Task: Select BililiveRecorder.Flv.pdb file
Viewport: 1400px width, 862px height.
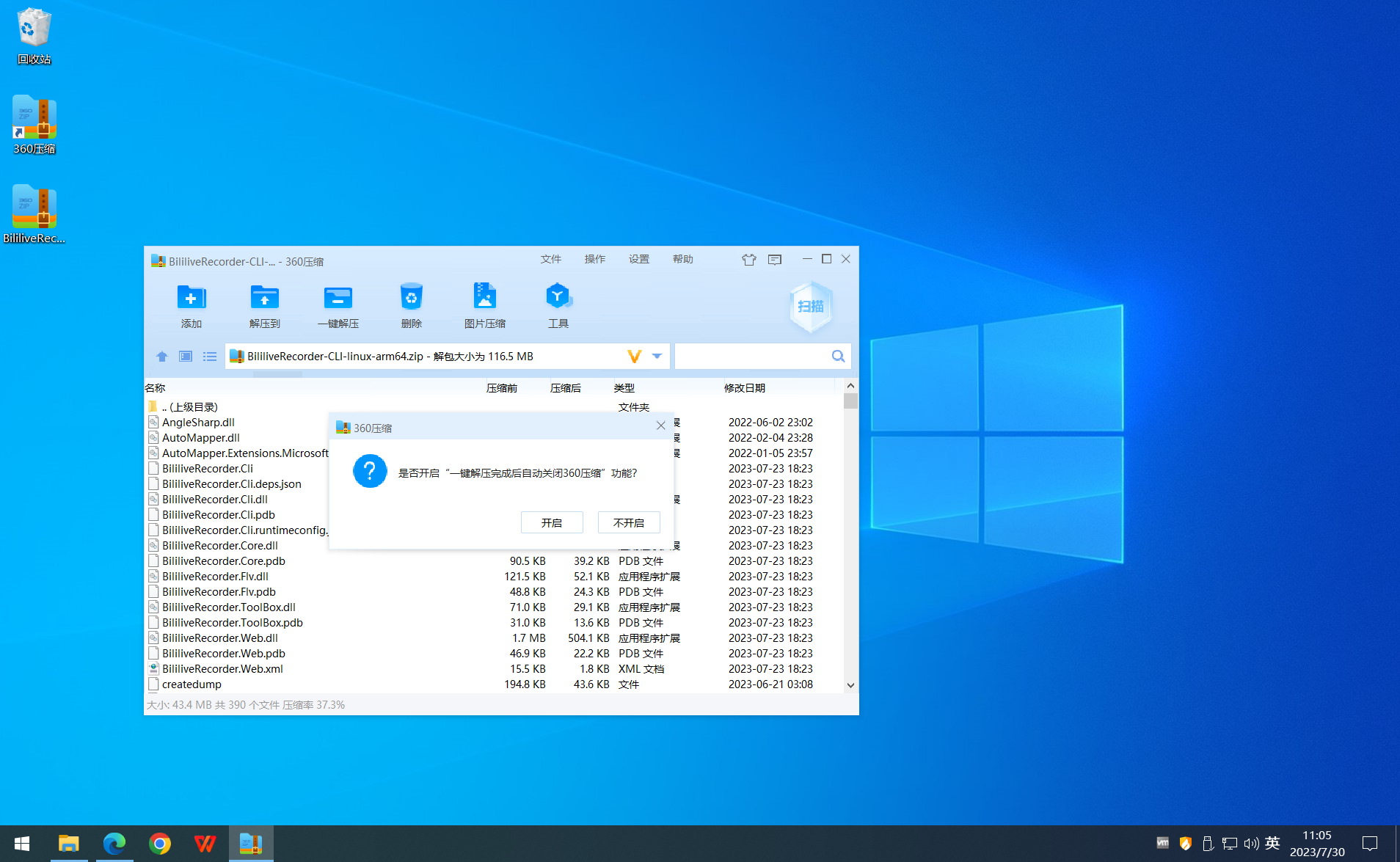Action: coord(493,592)
